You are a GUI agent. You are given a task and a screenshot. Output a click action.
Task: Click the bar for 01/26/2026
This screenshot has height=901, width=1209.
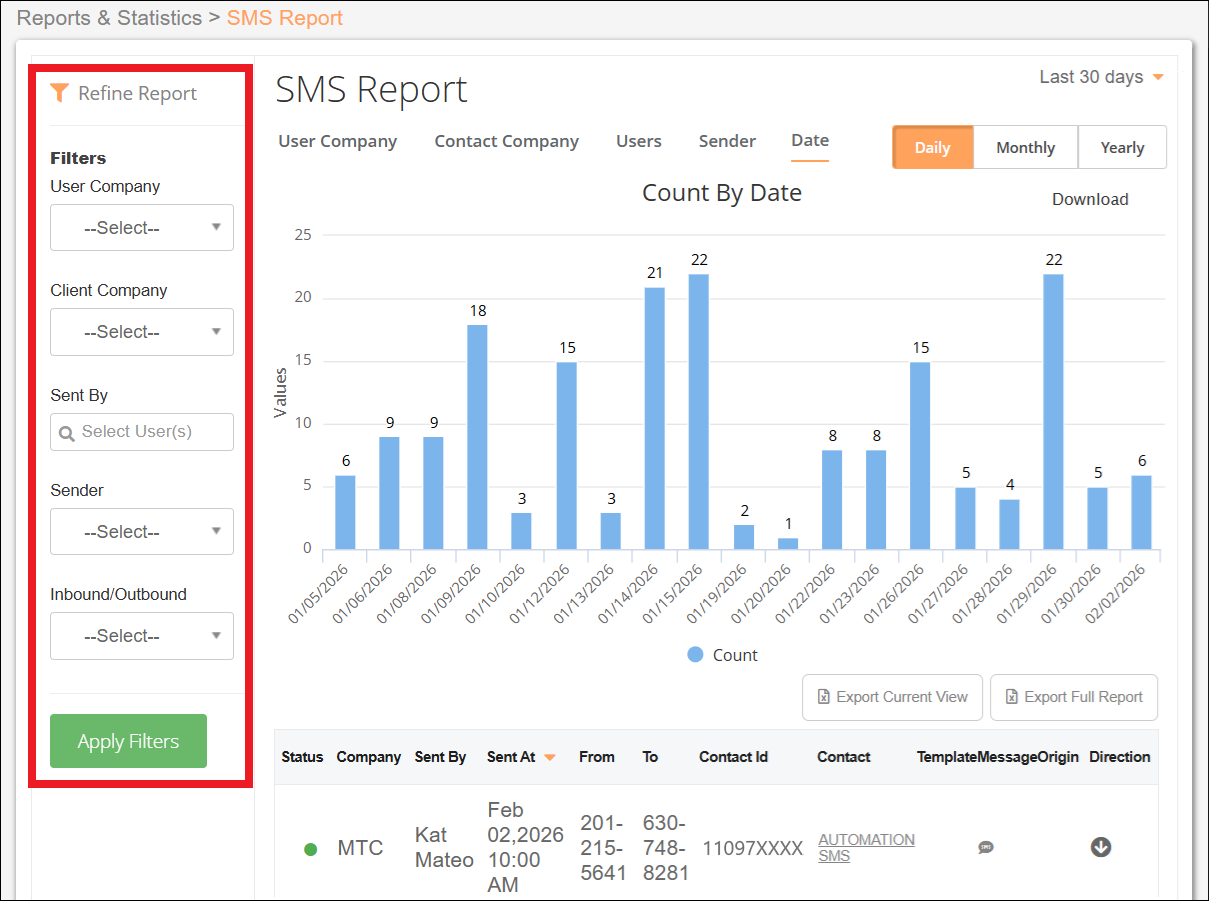(x=920, y=456)
